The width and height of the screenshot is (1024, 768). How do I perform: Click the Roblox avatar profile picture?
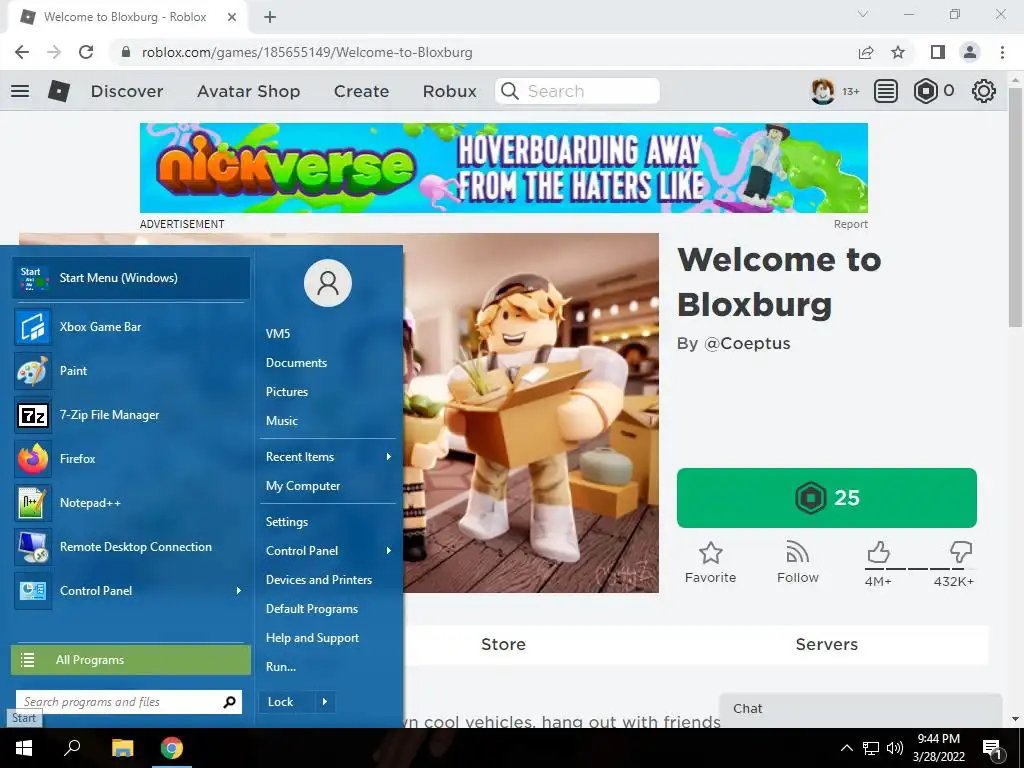pyautogui.click(x=823, y=91)
